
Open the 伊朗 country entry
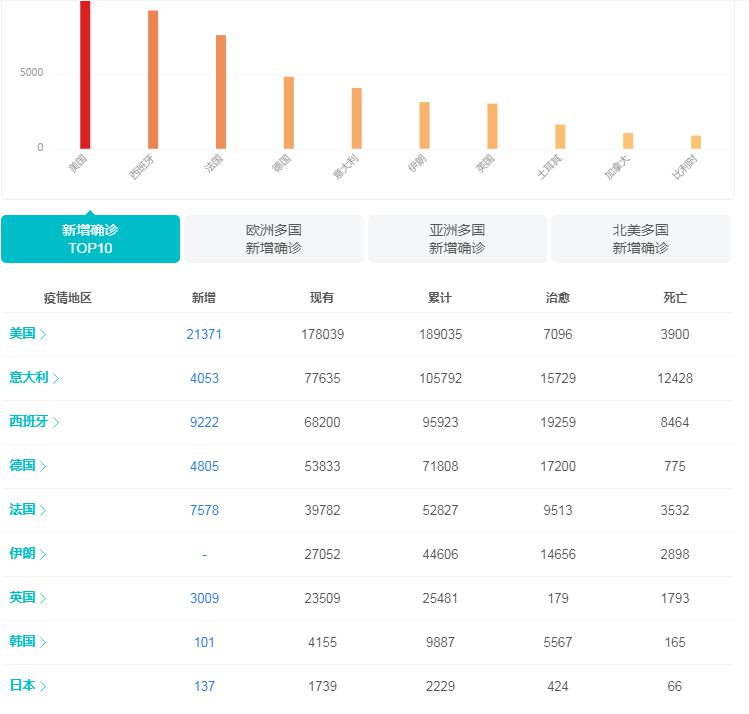(x=23, y=554)
